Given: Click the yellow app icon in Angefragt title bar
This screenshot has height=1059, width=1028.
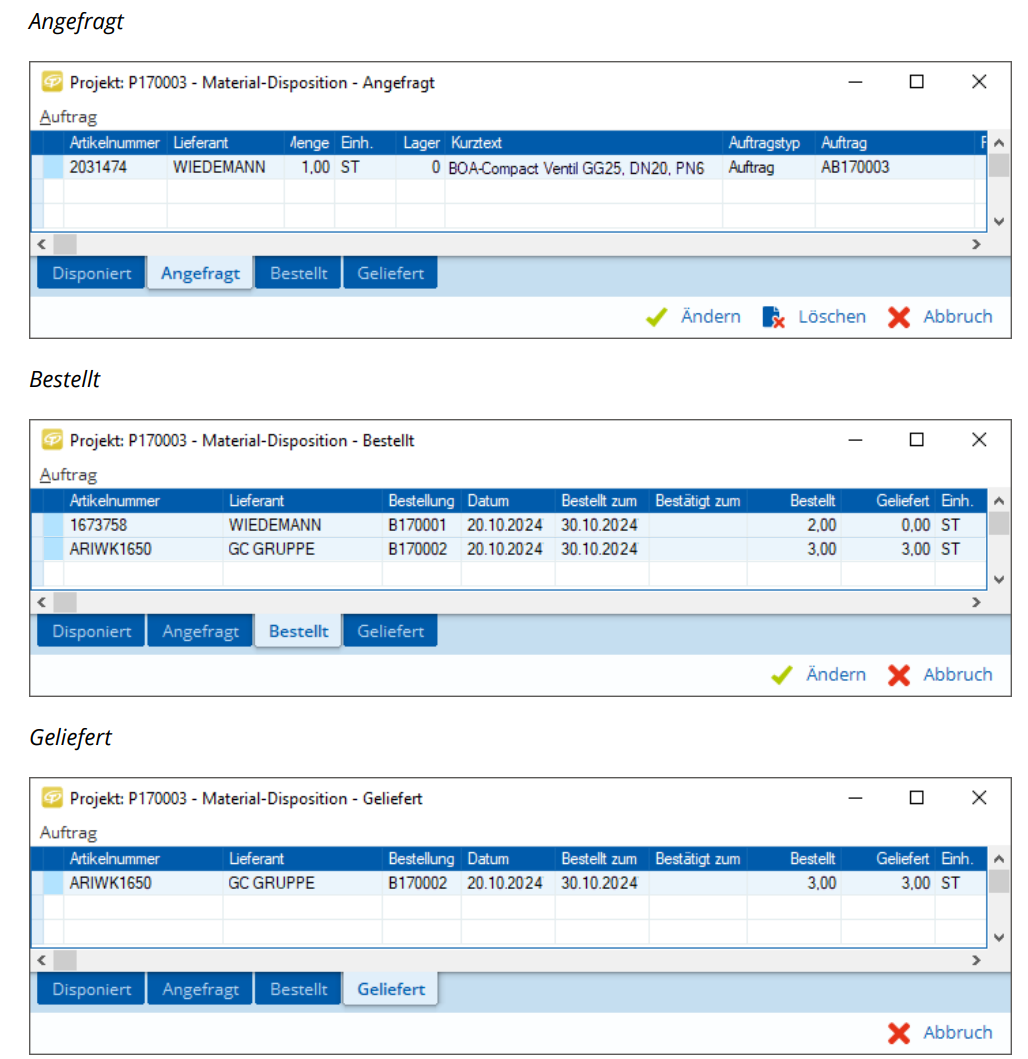Looking at the screenshot, I should 52,82.
